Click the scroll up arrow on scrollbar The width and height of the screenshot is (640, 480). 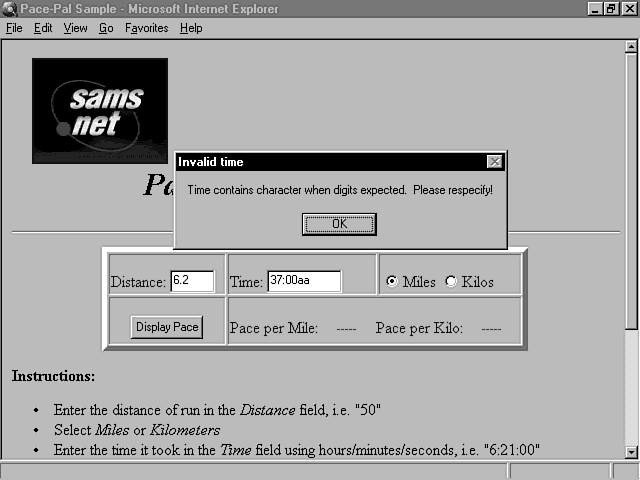click(x=630, y=46)
